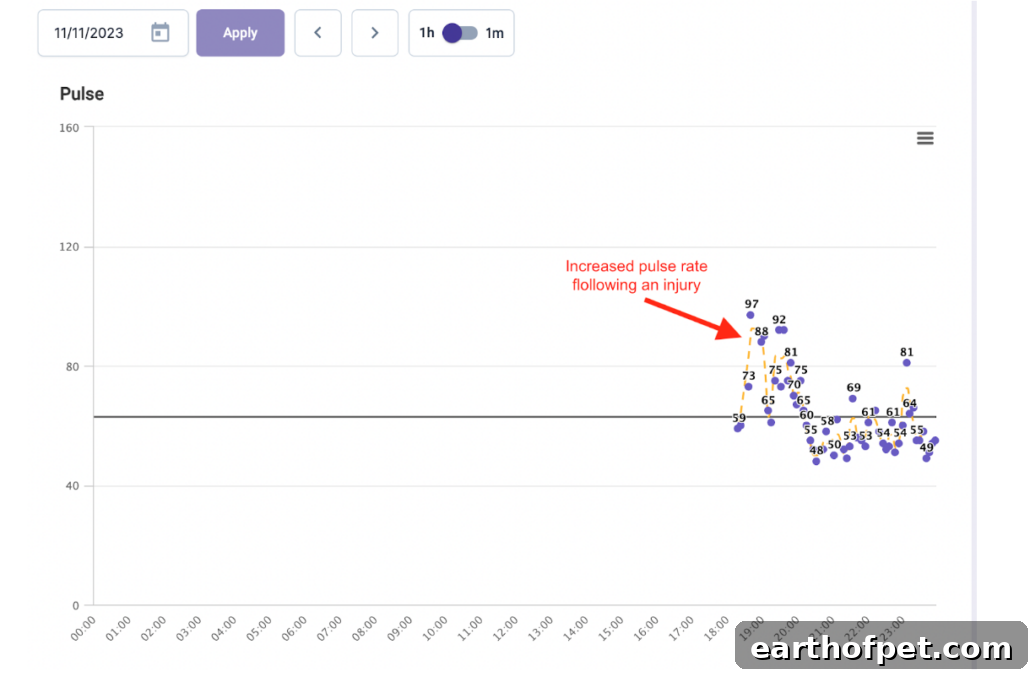The height and width of the screenshot is (677, 1030).
Task: Click the 17:00 x-axis label
Action: click(x=681, y=628)
